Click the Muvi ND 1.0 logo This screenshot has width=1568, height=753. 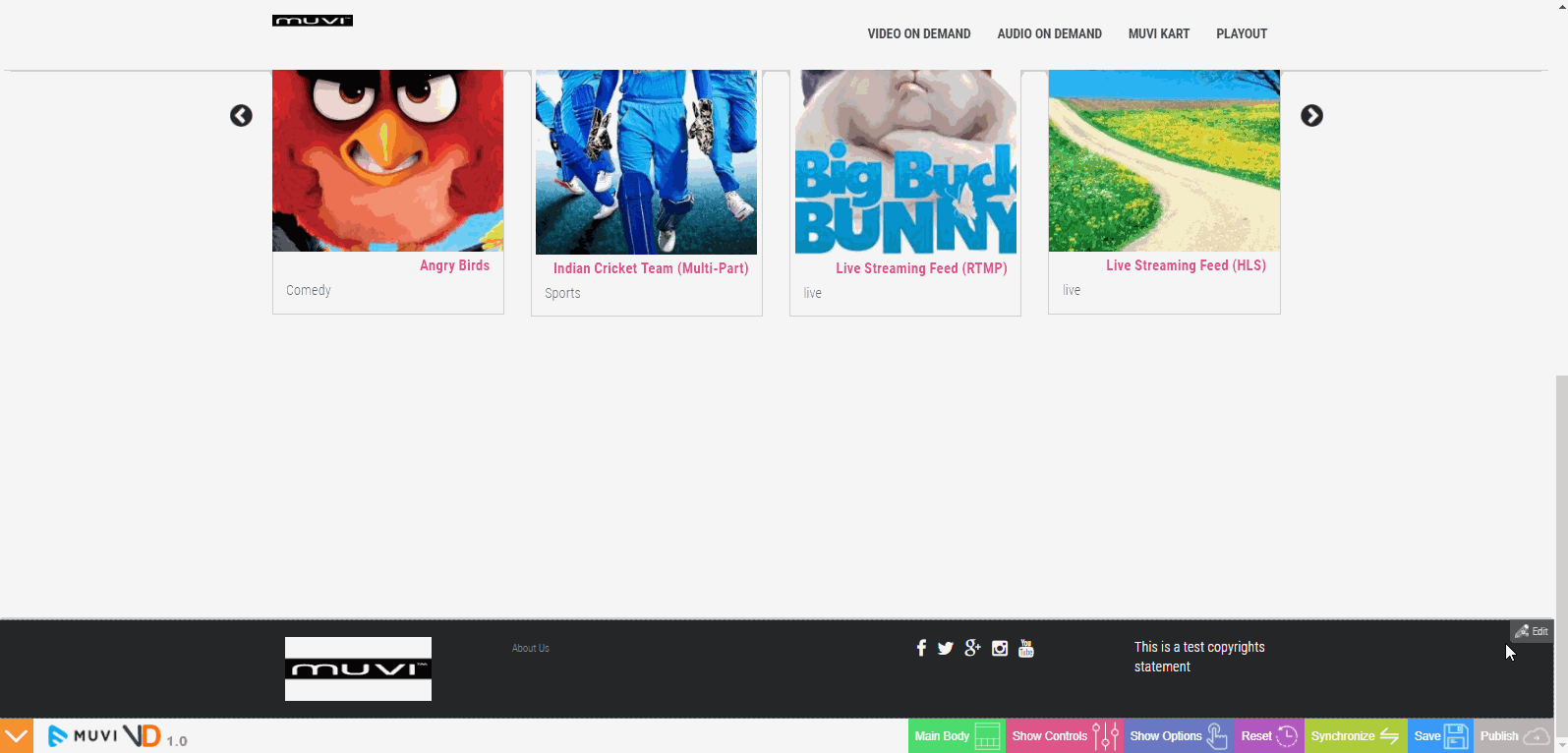pyautogui.click(x=117, y=735)
